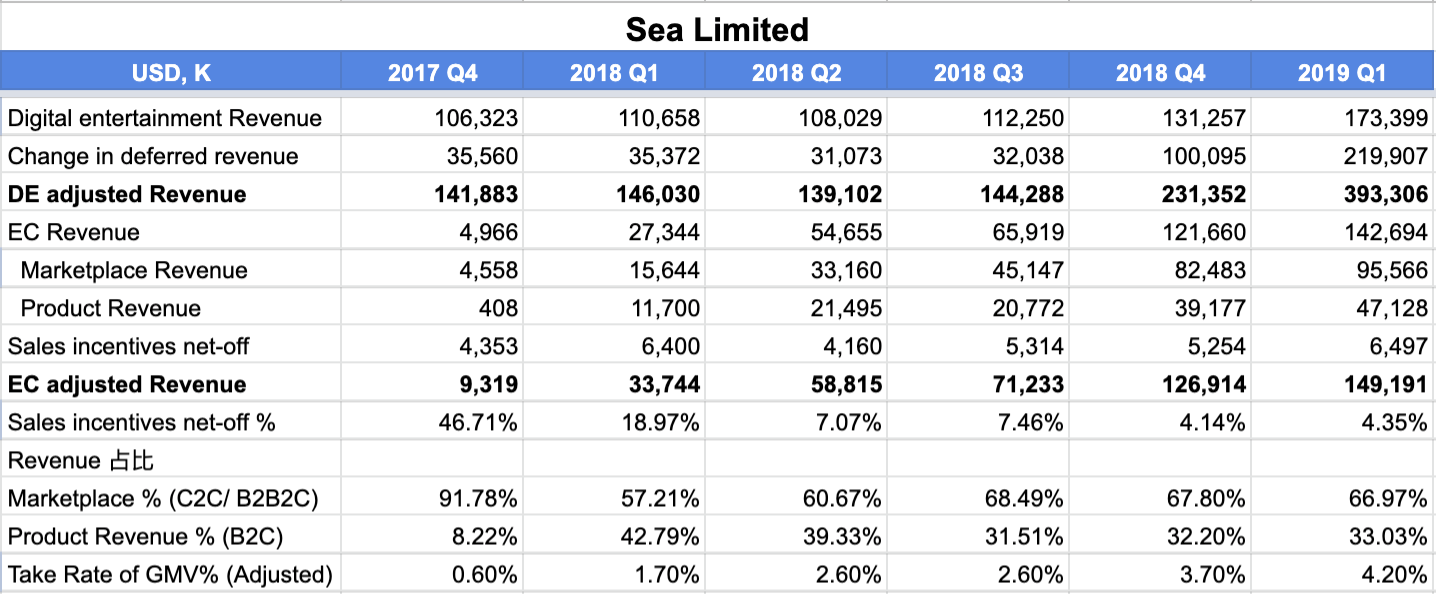Viewport: 1436px width, 594px height.
Task: Select the Sea Limited title cell
Action: 717,29
